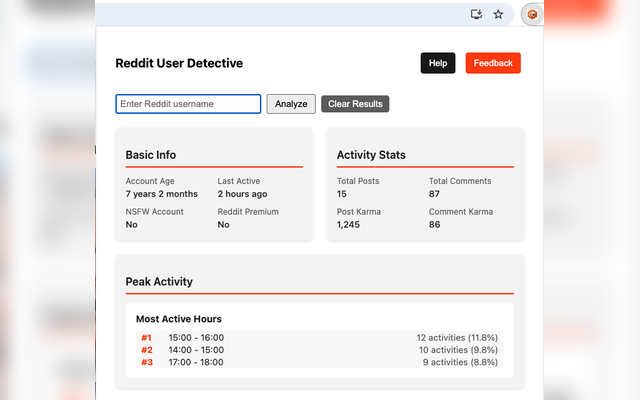
Task: Focus the Enter Reddit username field
Action: (x=188, y=104)
